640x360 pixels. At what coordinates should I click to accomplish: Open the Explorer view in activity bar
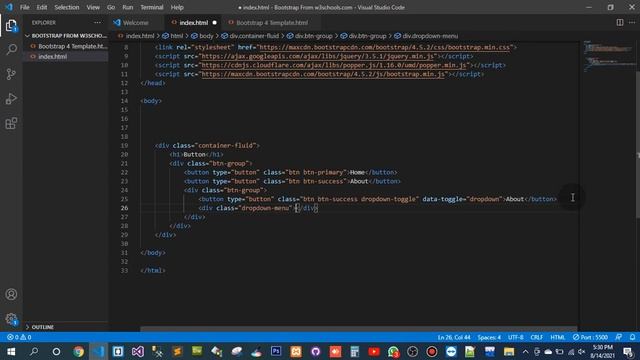(11, 26)
